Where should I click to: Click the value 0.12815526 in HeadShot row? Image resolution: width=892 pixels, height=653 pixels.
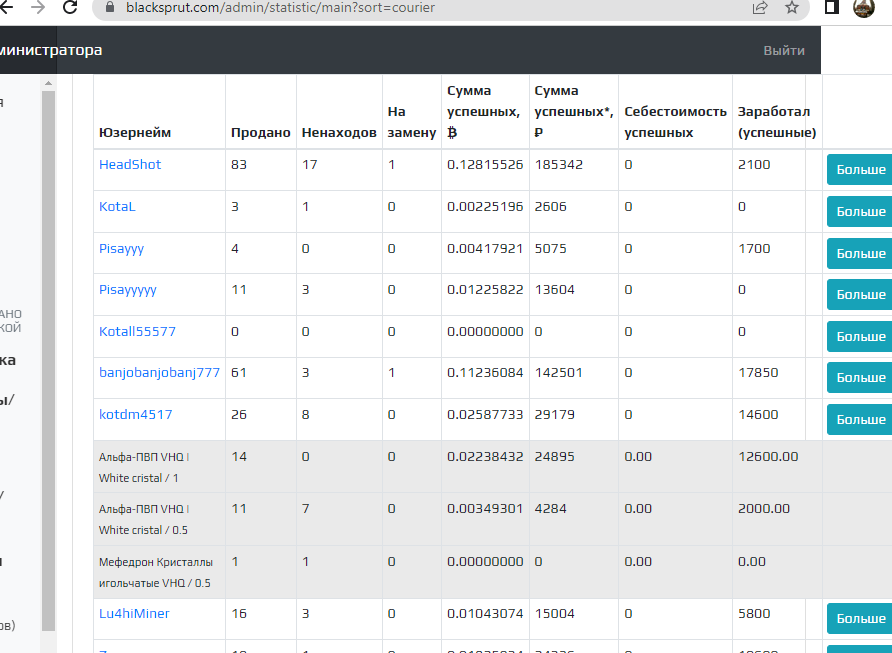[485, 164]
